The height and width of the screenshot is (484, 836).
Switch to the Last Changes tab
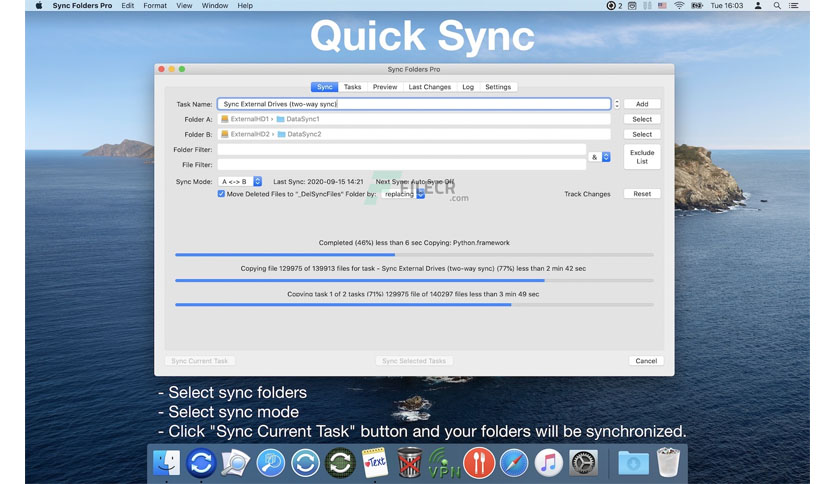430,87
